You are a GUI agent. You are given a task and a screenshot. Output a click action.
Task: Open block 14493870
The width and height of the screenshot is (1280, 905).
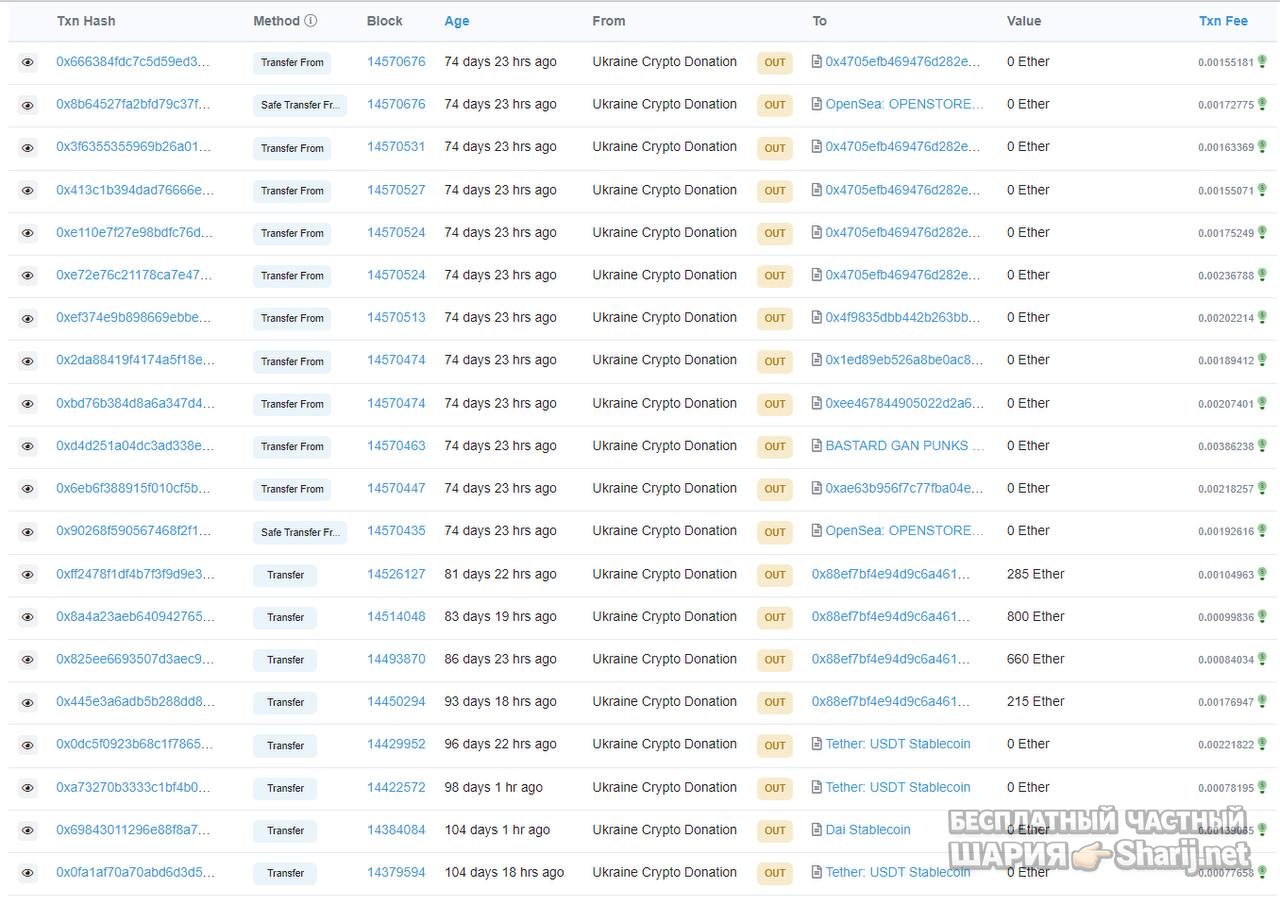[396, 659]
